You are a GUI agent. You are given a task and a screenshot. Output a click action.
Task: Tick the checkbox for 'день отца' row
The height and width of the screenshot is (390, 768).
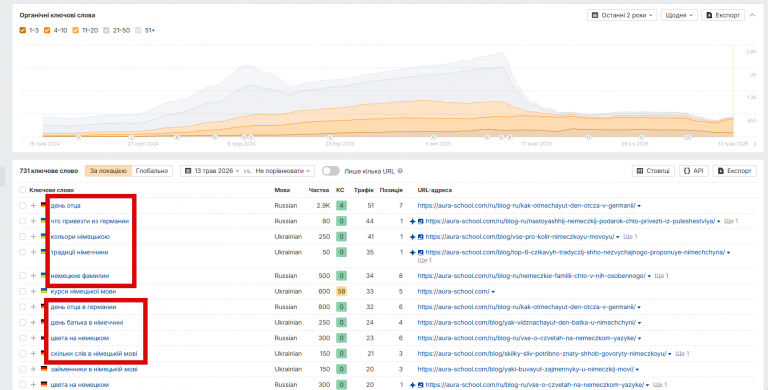[x=23, y=206]
